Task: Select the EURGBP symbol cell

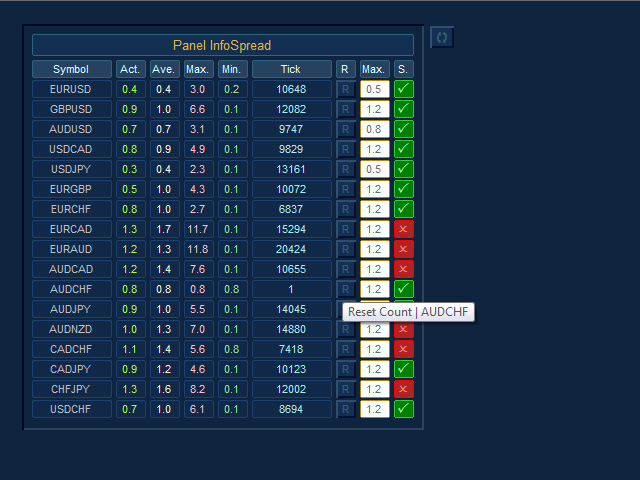Action: 71,189
